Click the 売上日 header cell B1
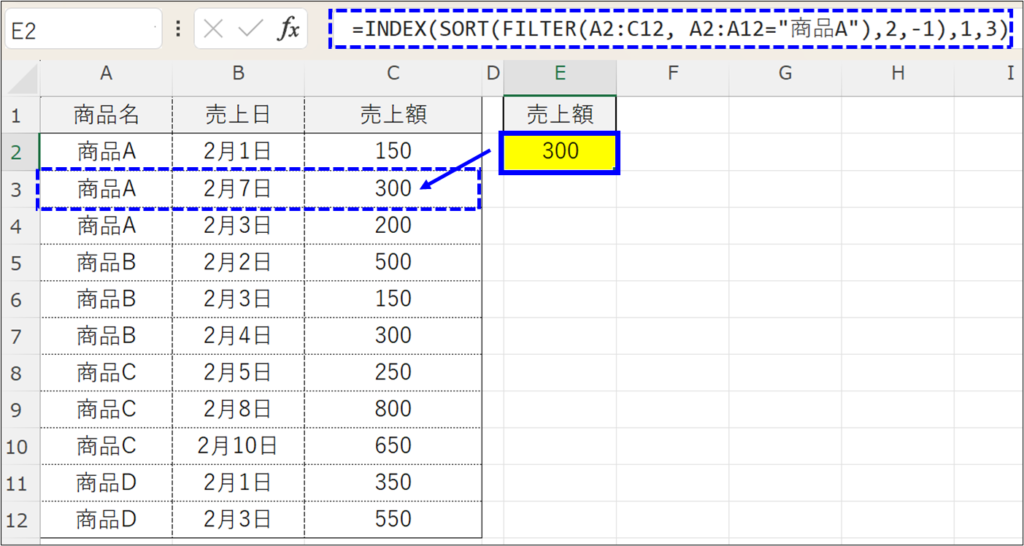The height and width of the screenshot is (546, 1024). [238, 115]
